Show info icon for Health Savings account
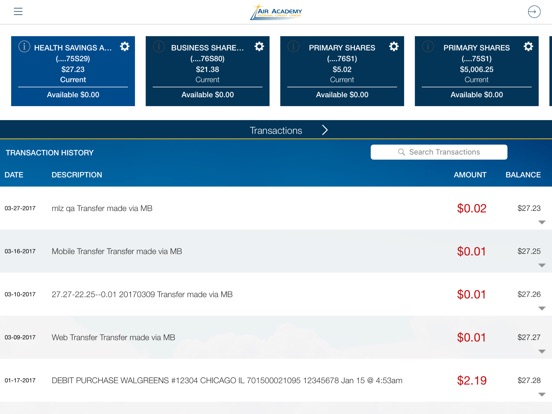The width and height of the screenshot is (552, 414). (24, 46)
